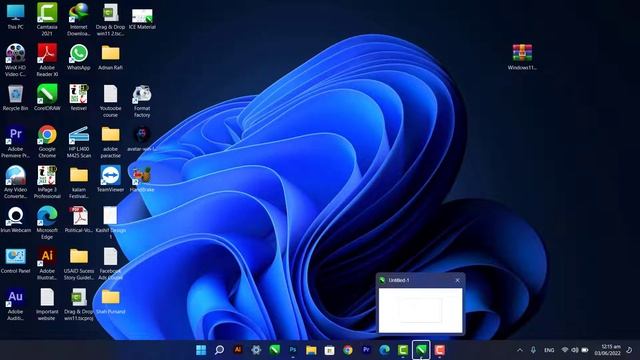Image resolution: width=640 pixels, height=360 pixels.
Task: Switch to green Camtasia taskbar icon
Action: pos(403,350)
